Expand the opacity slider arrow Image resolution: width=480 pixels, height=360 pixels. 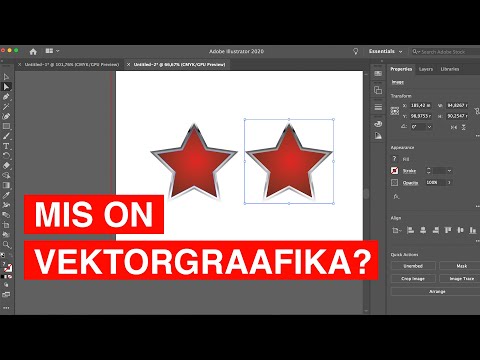449,182
